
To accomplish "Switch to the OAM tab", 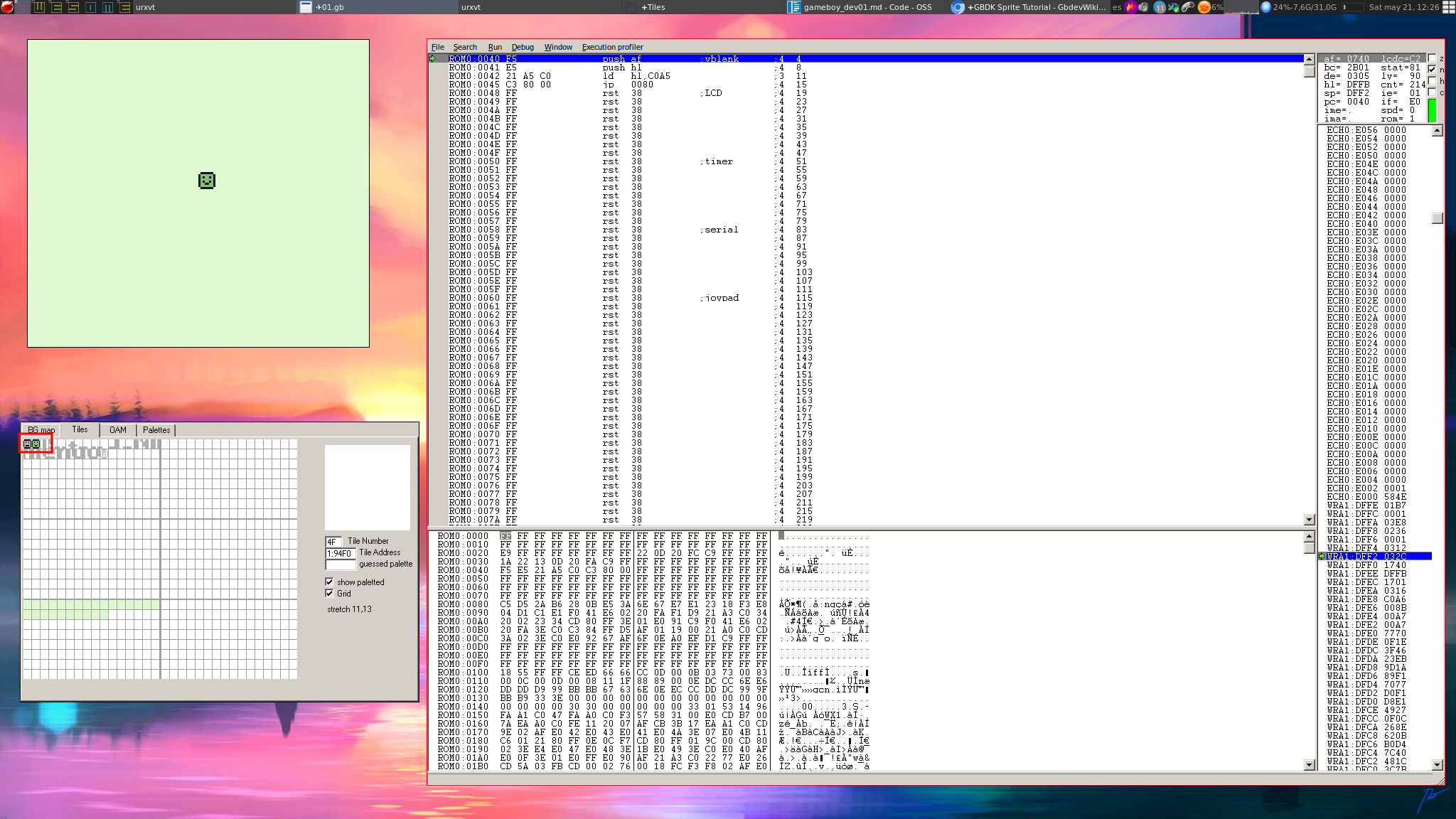I will [118, 430].
